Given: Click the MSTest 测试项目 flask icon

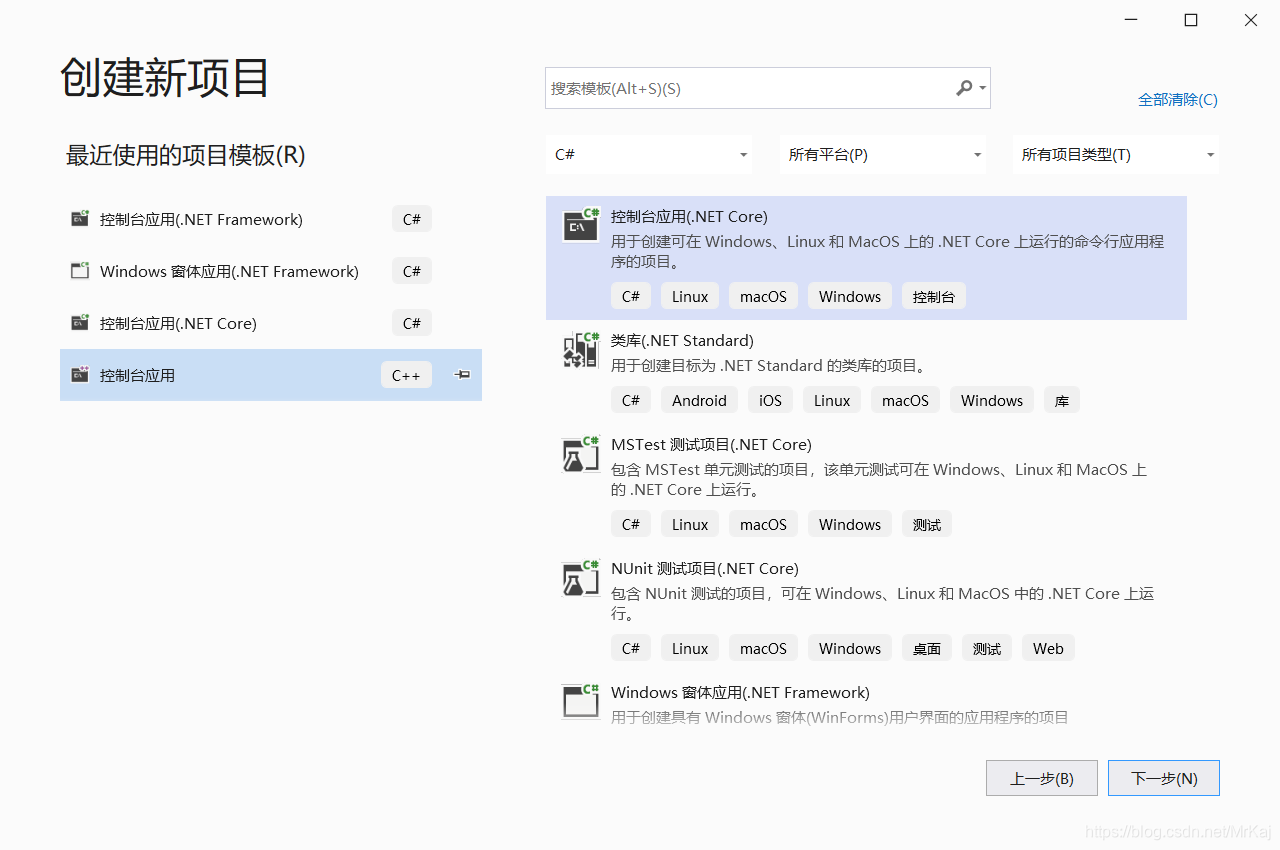Looking at the screenshot, I should click(580, 453).
